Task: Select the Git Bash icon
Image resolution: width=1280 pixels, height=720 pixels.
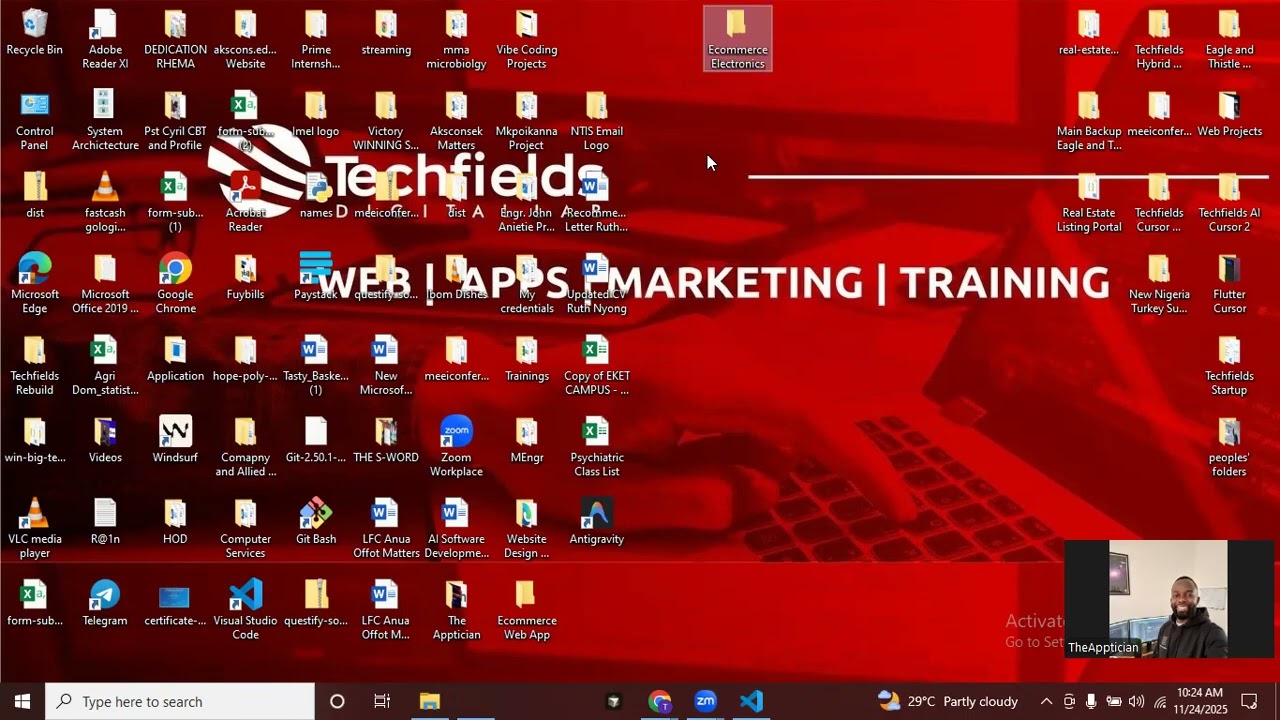Action: point(316,521)
